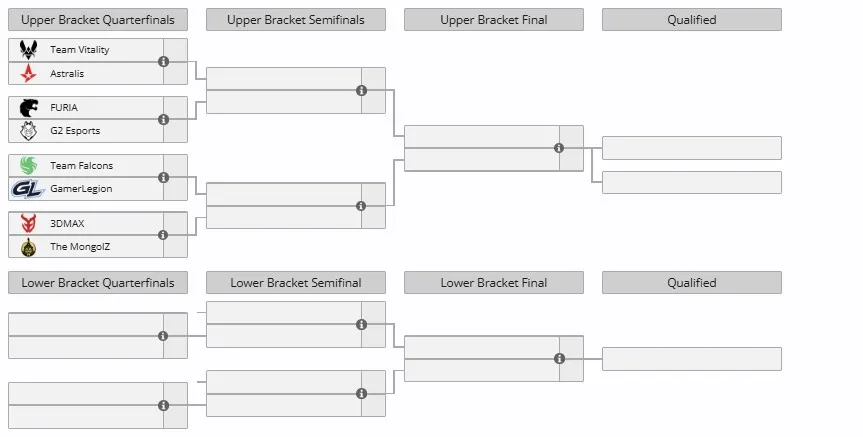Select The MongolZ team name
Screen dimensions: 863x437
(80, 247)
